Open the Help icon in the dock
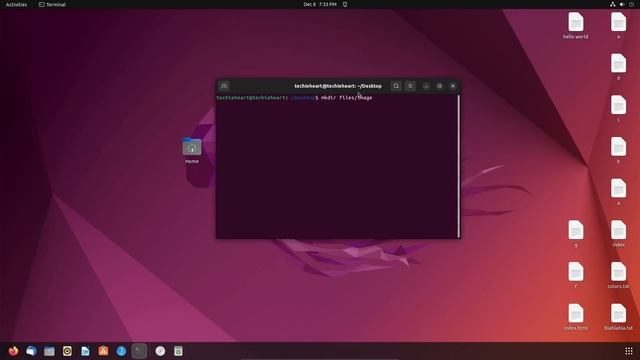 coord(121,351)
